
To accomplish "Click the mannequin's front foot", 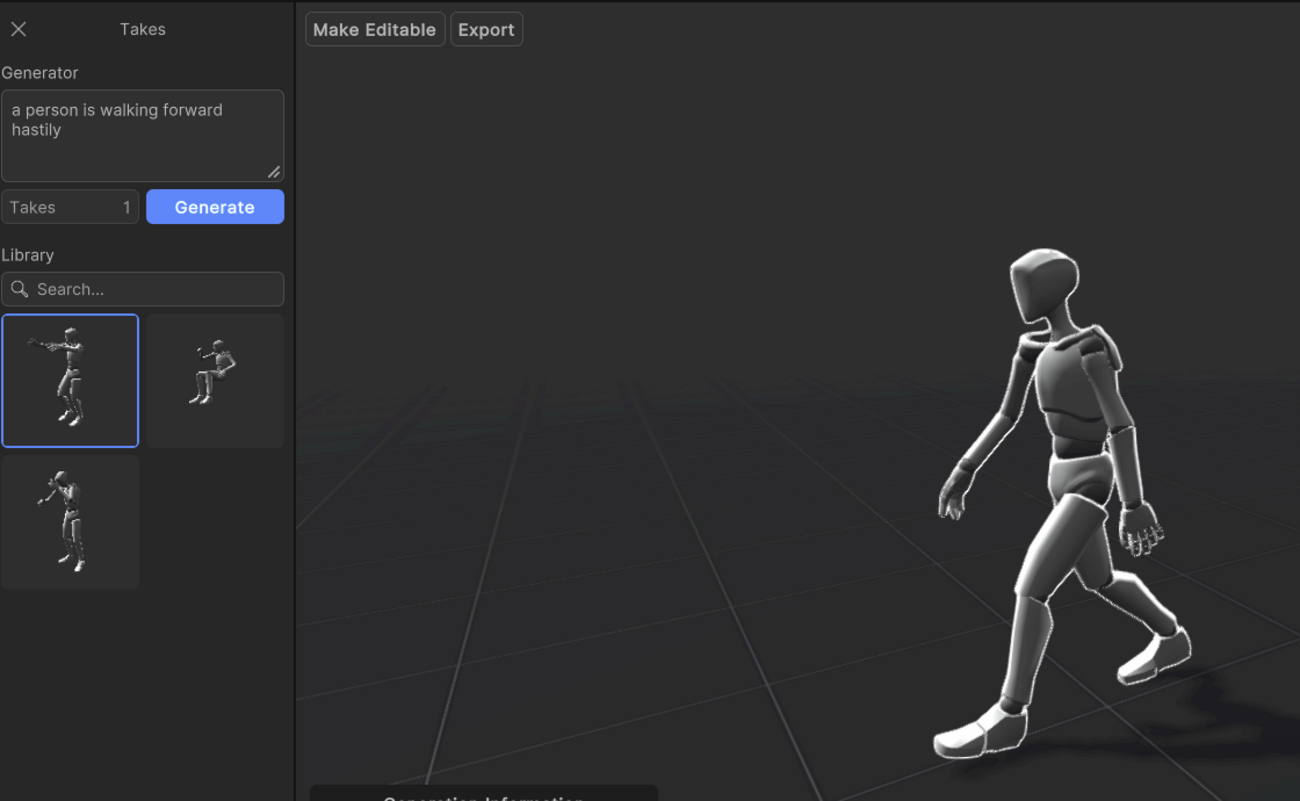I will [x=980, y=732].
